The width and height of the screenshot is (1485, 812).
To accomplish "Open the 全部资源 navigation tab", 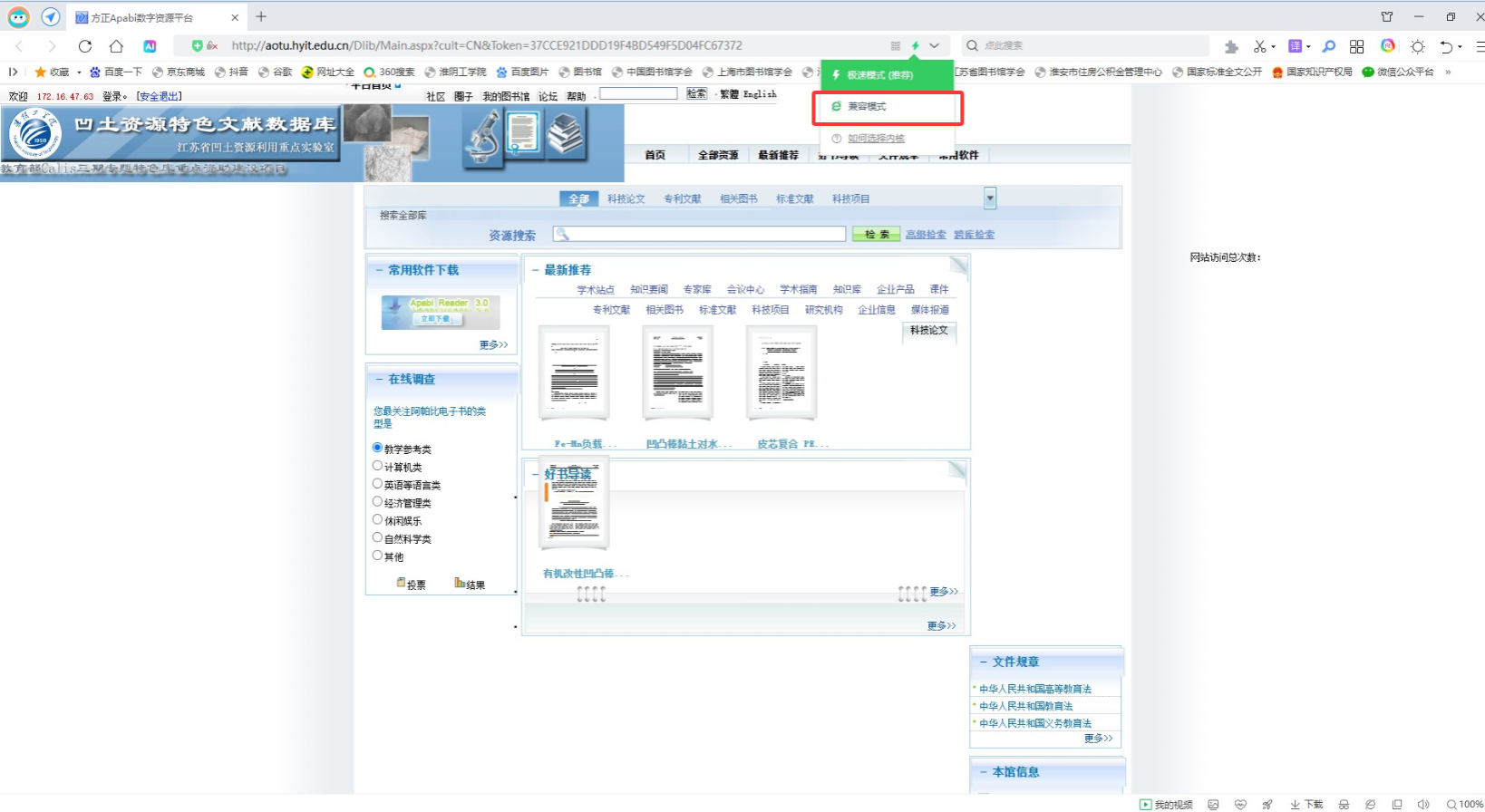I will click(718, 155).
